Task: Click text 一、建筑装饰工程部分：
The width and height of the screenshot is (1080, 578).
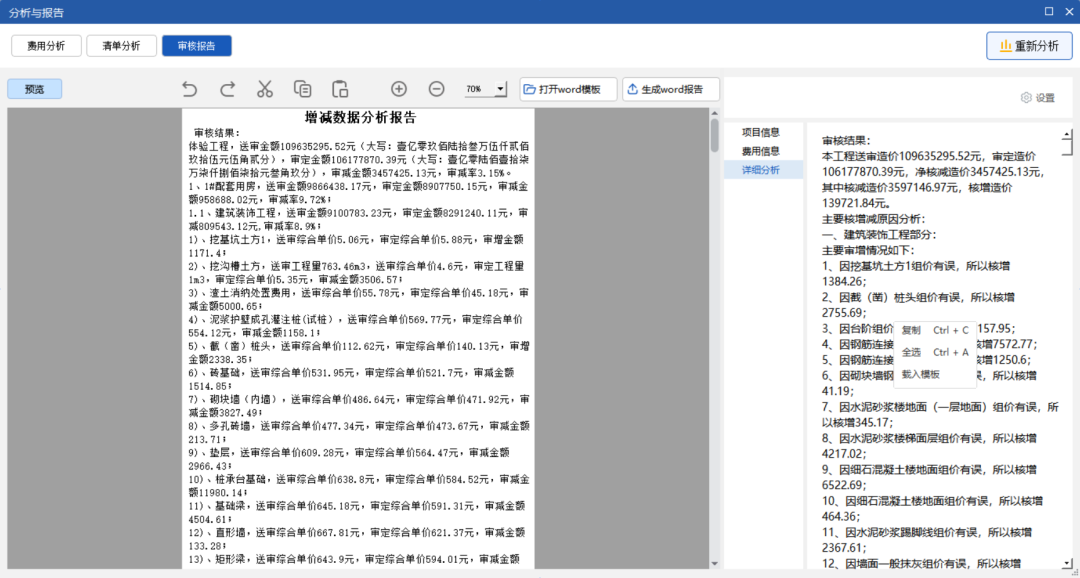Action: click(x=879, y=234)
